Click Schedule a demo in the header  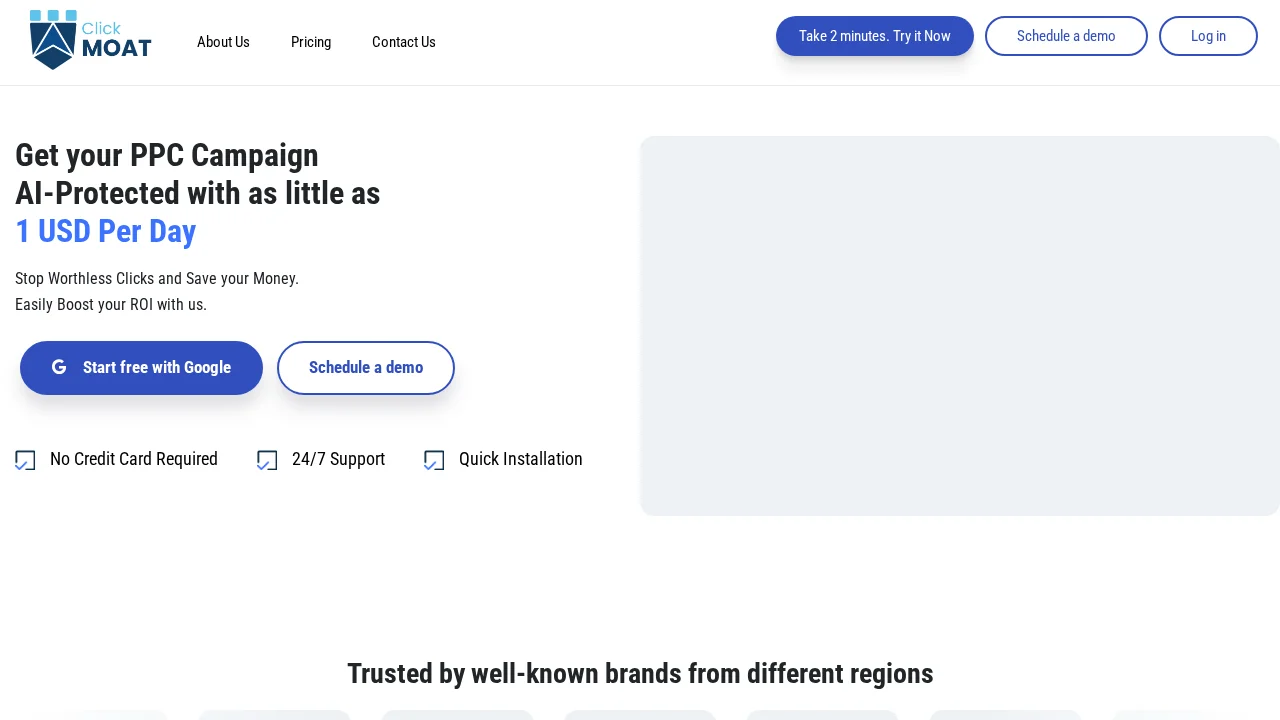coord(1066,36)
